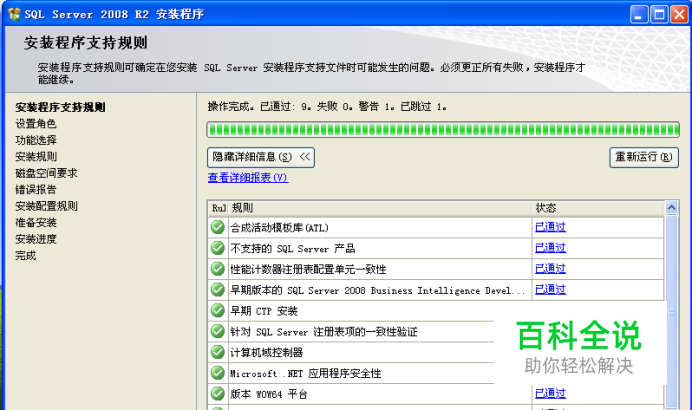Maximize the SQL Server 2008 R2 安装程序 window
Image resolution: width=692 pixels, height=410 pixels.
click(x=659, y=15)
